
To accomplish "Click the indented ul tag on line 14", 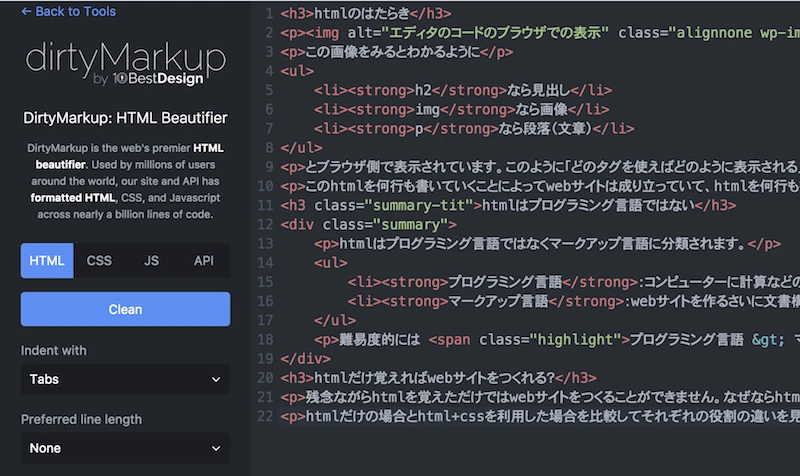I will pos(331,263).
